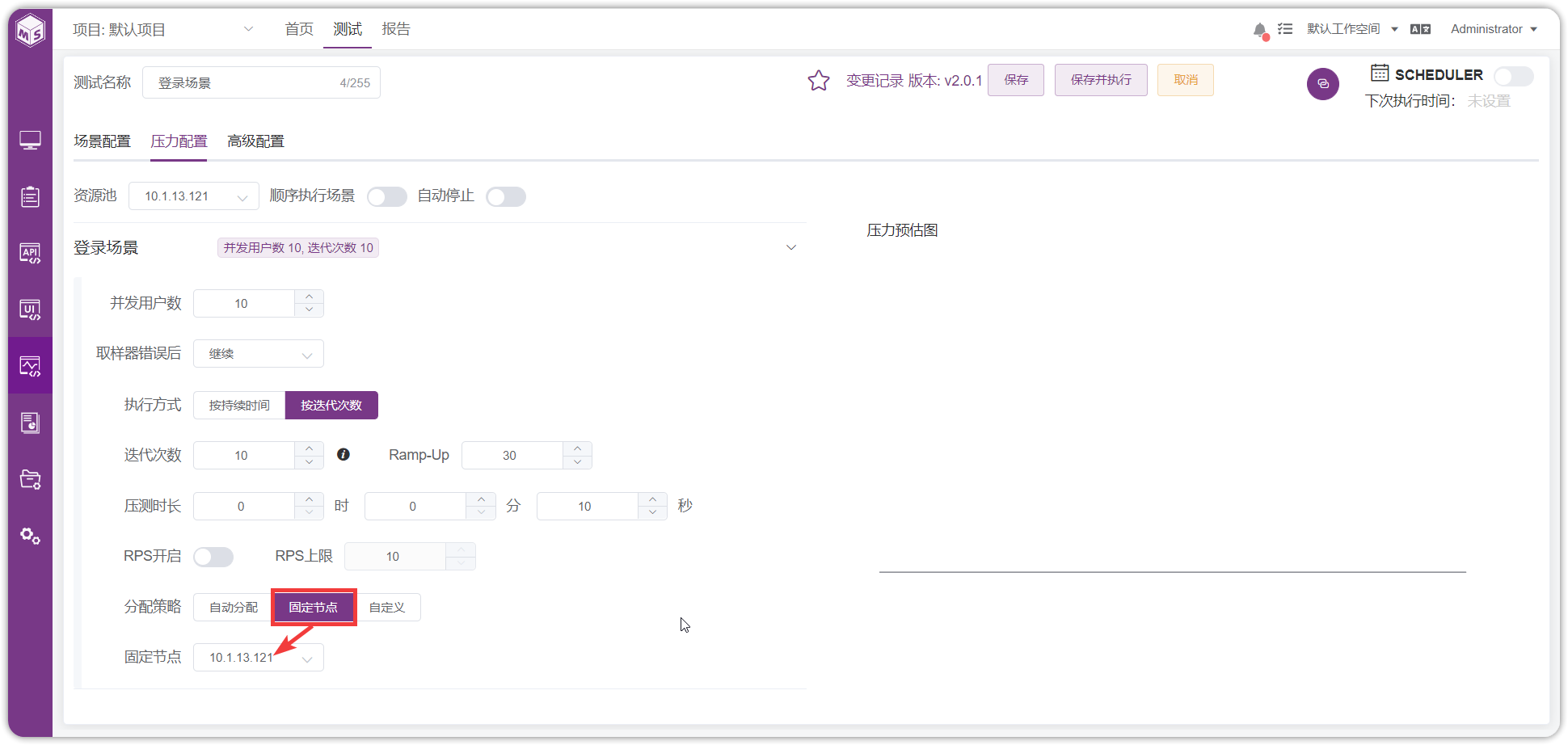Select execution by duration option
The height and width of the screenshot is (745, 1568).
pos(239,405)
